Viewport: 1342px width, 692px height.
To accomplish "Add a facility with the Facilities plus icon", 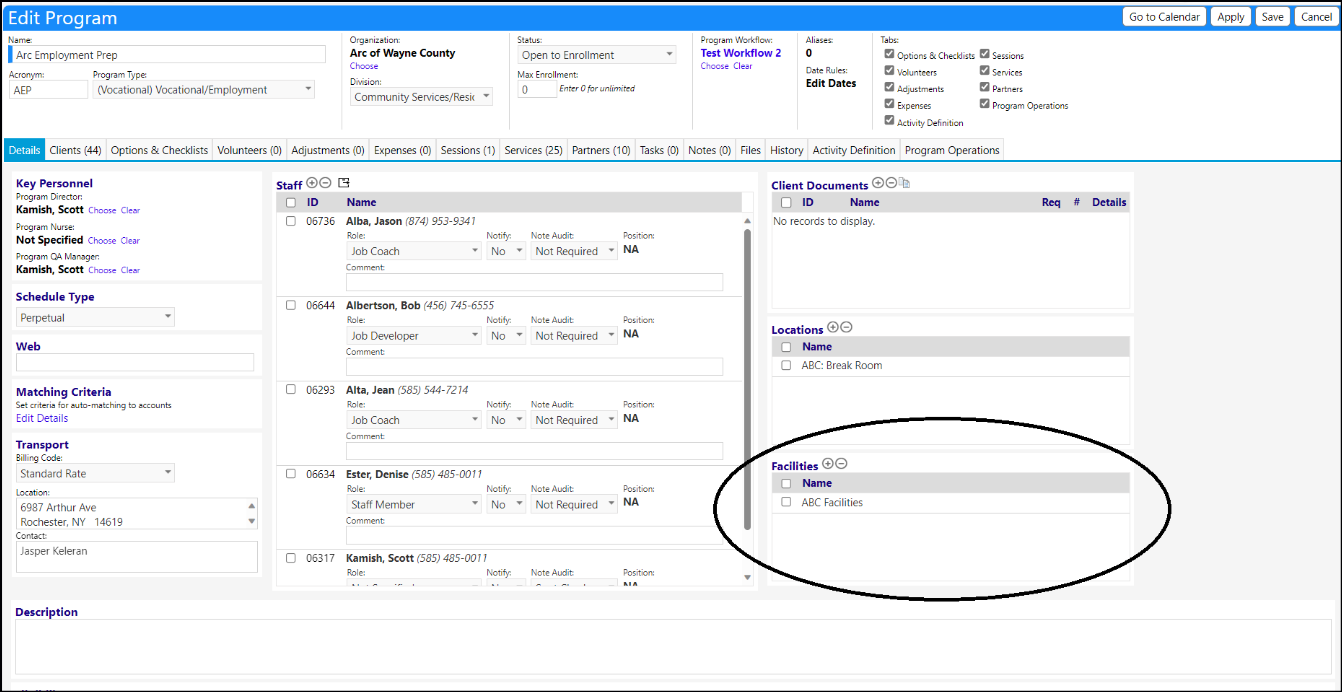I will point(828,464).
